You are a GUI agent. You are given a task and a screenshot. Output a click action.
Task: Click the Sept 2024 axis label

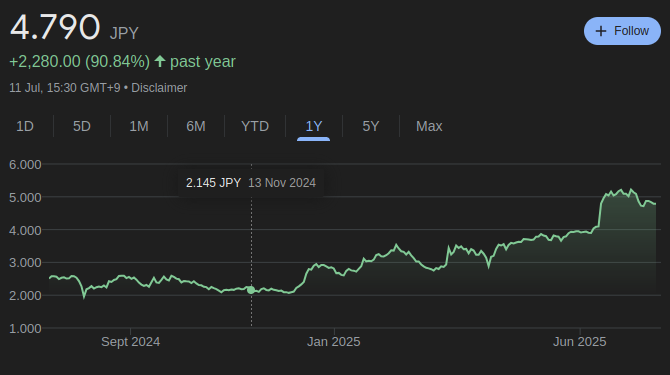[130, 342]
